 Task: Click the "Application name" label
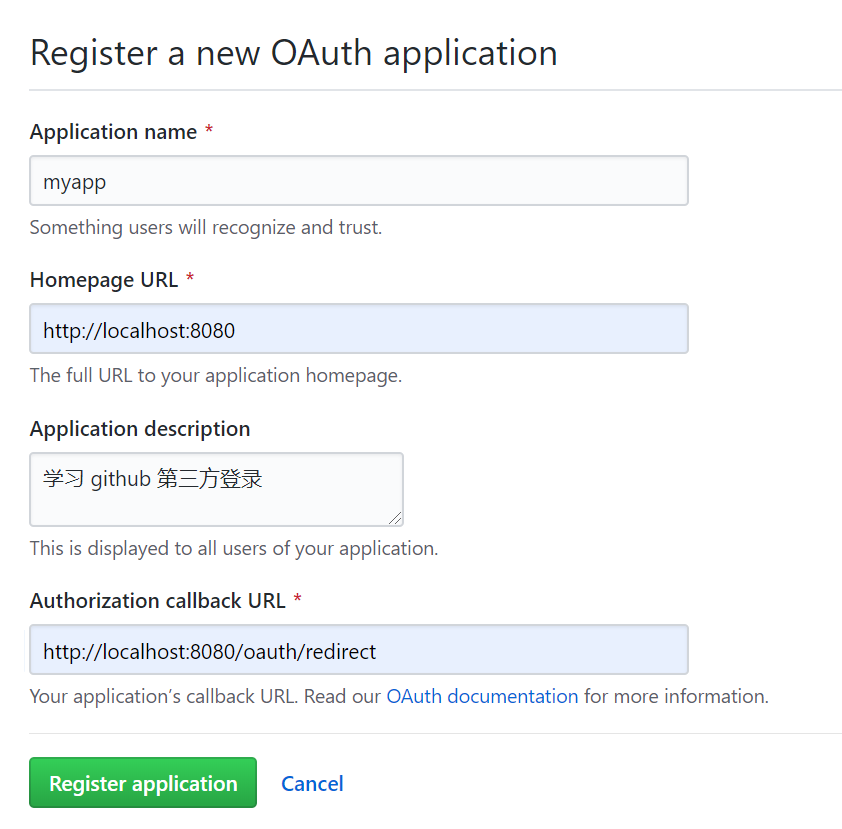click(x=113, y=132)
